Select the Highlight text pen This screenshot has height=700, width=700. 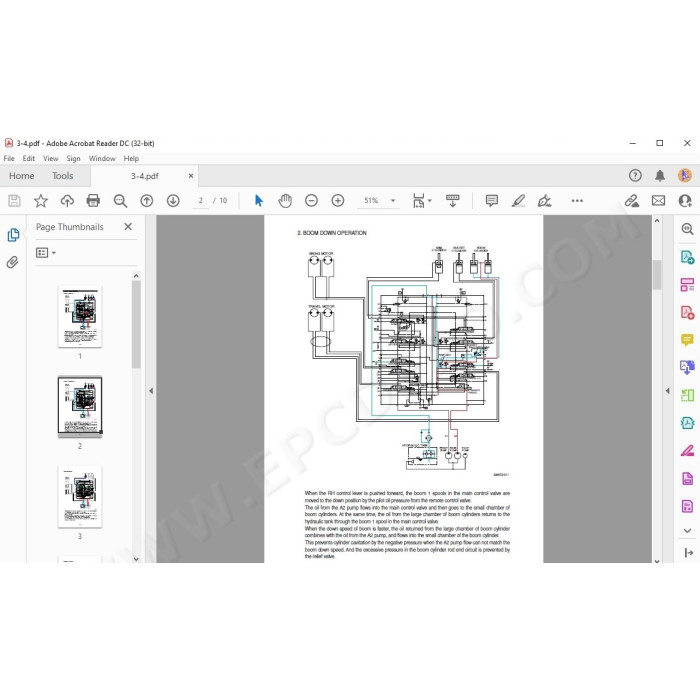click(x=518, y=200)
